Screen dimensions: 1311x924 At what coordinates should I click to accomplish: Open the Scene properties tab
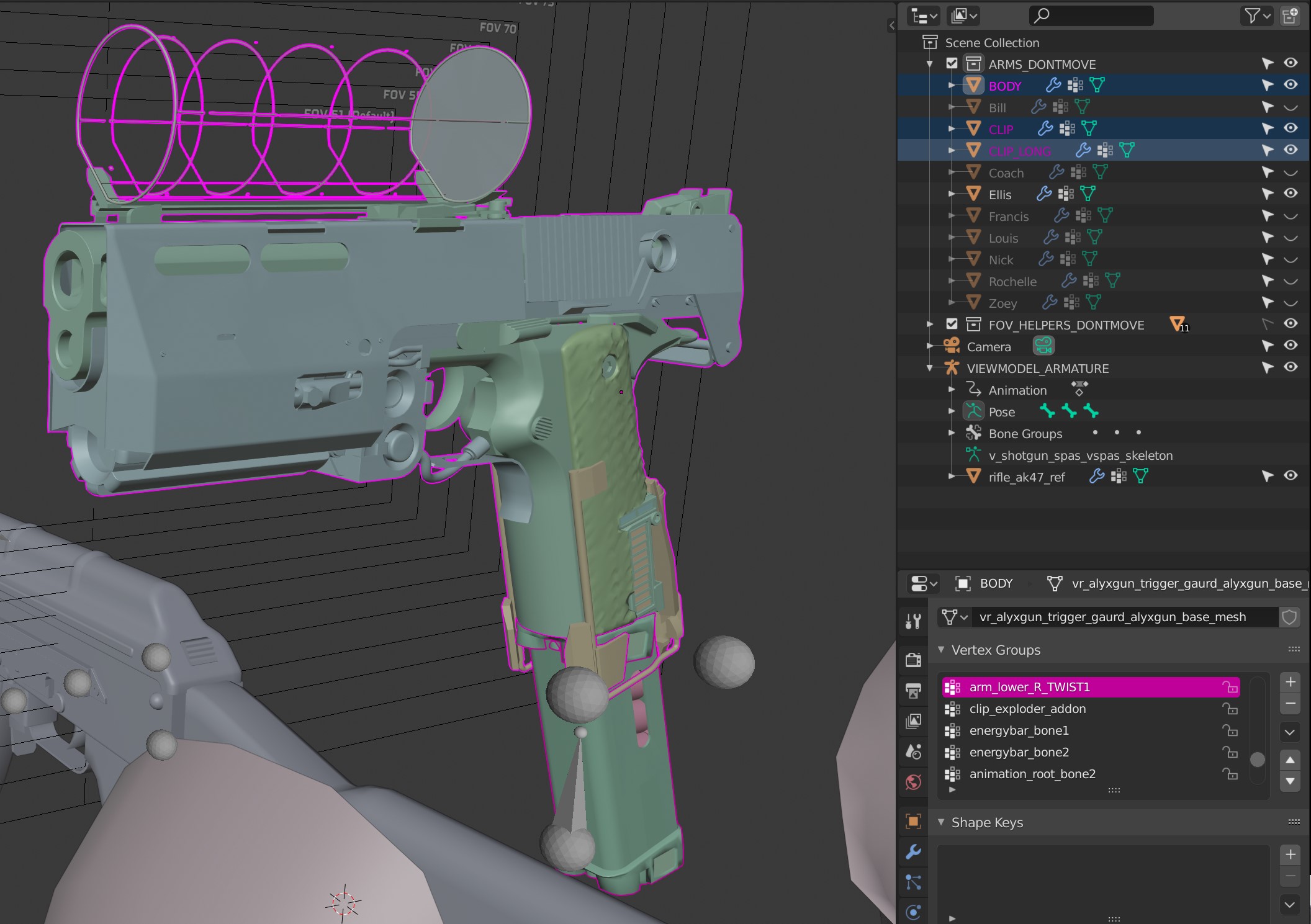tap(913, 751)
